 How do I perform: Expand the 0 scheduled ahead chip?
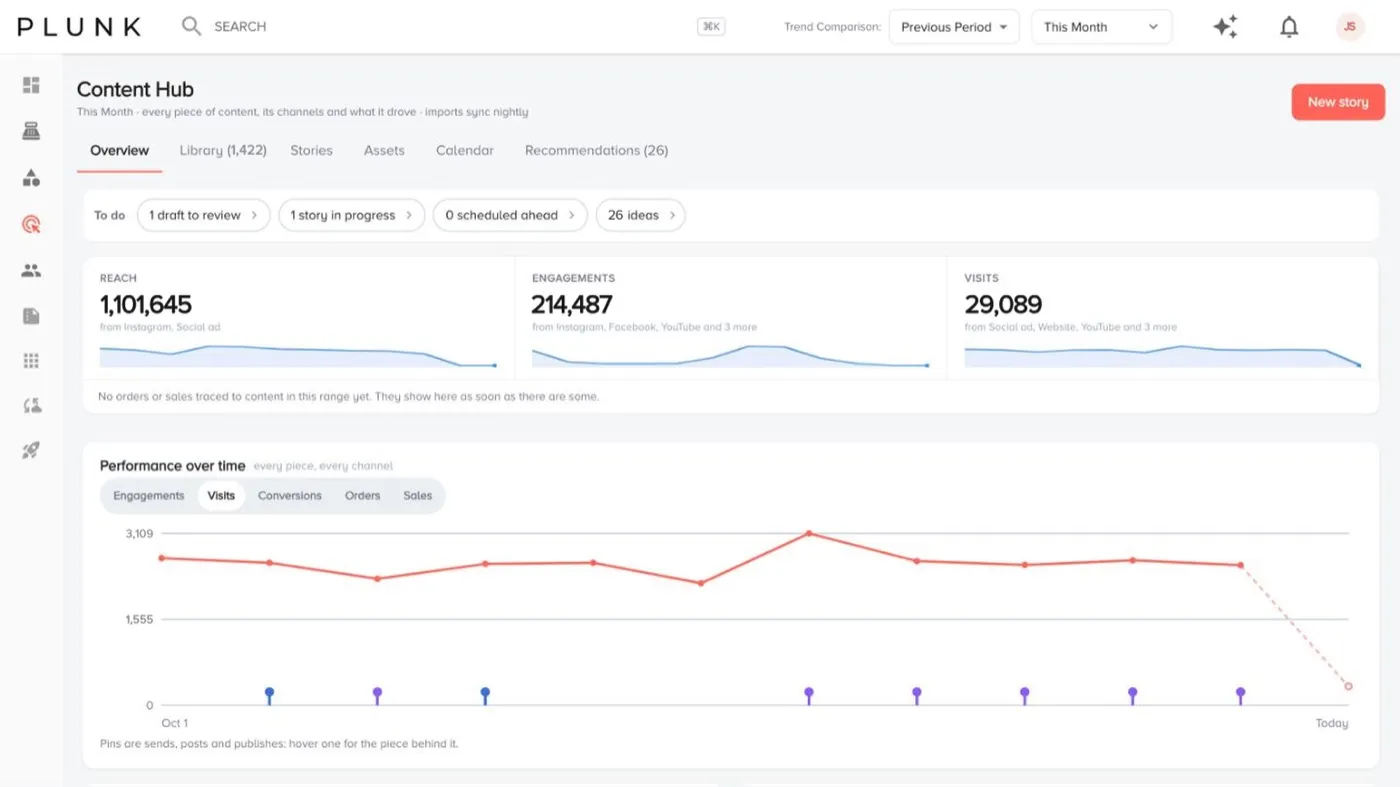coord(510,215)
